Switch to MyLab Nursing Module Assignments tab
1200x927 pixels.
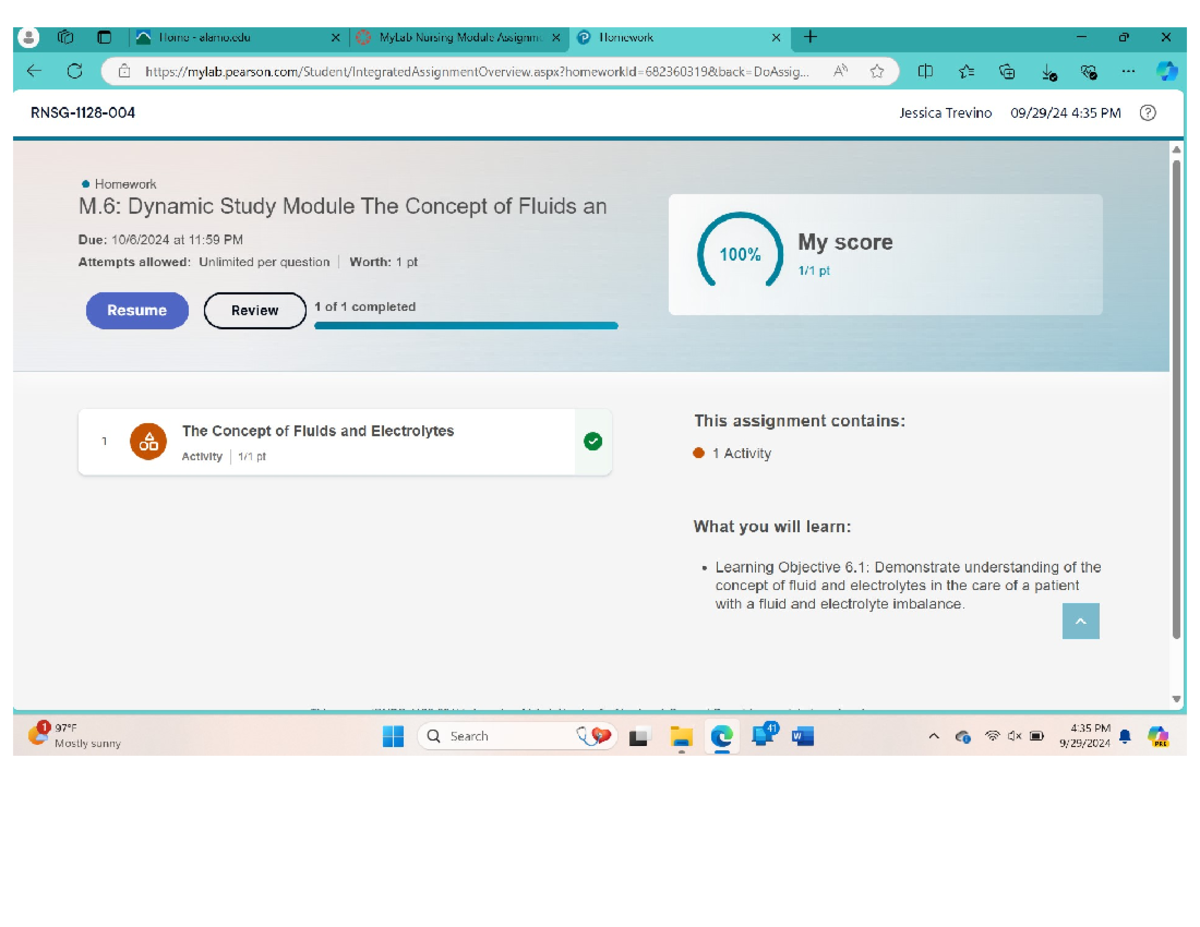click(x=460, y=38)
